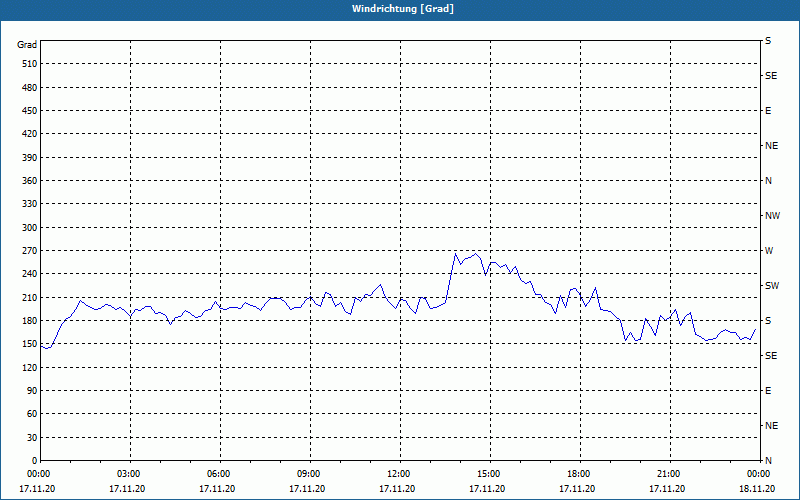
Task: Click the 180 y-axis label
Action: [x=30, y=320]
